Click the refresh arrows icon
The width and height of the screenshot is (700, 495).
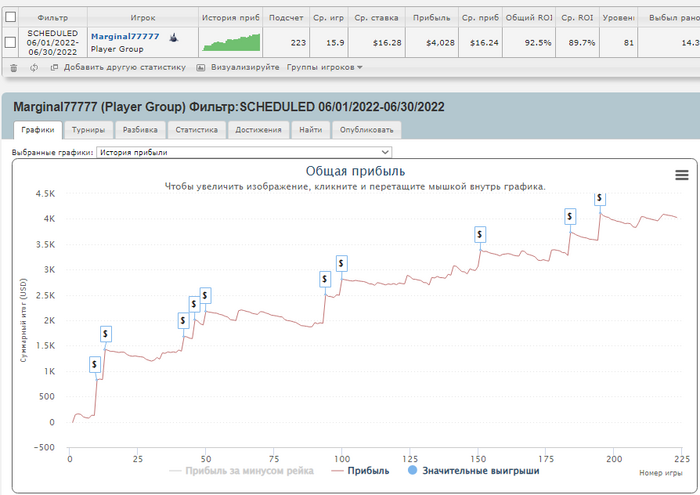pyautogui.click(x=34, y=68)
